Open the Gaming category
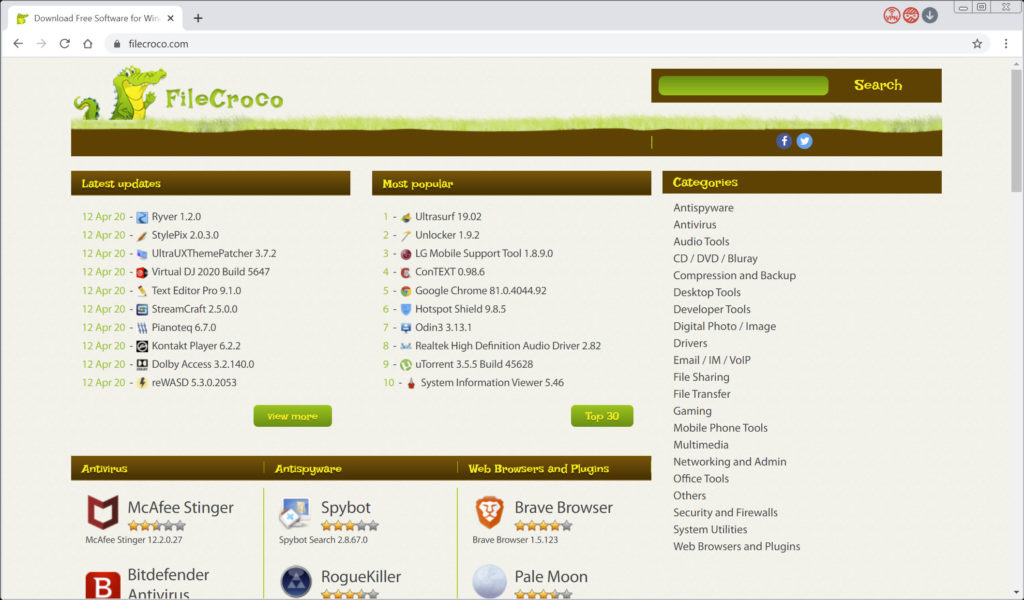The height and width of the screenshot is (600, 1024). pyautogui.click(x=692, y=411)
